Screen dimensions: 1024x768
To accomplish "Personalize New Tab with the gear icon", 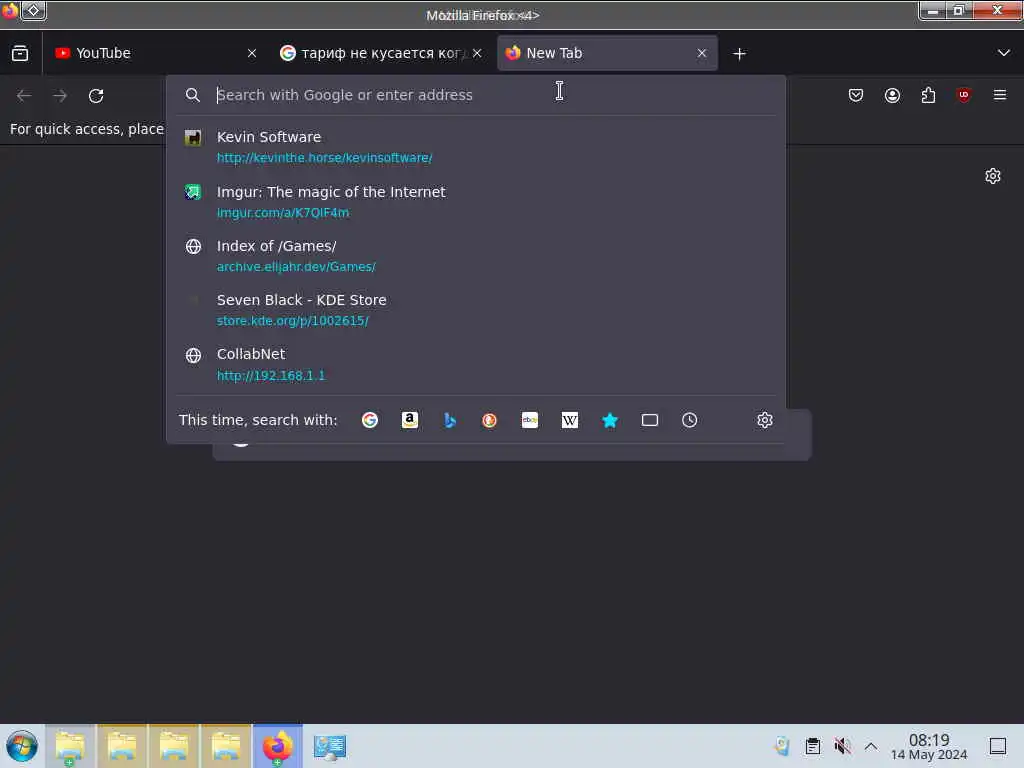I will pos(993,176).
